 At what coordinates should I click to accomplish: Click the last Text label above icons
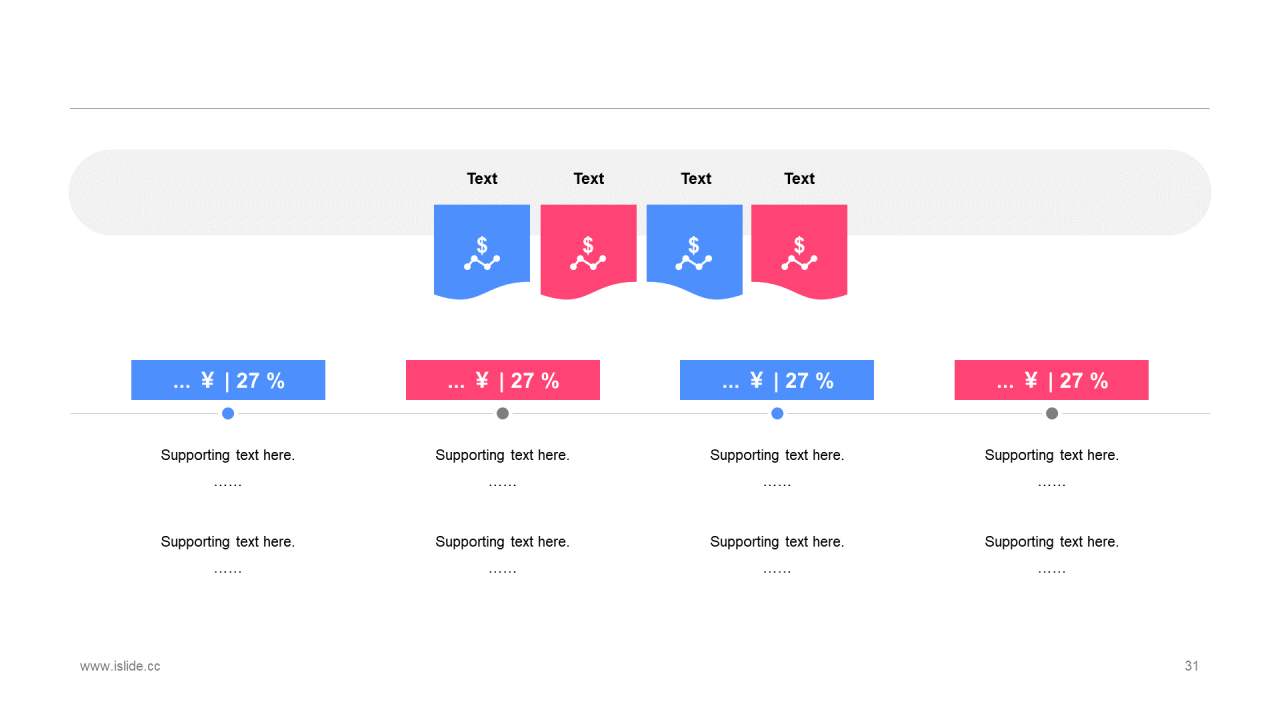799,178
